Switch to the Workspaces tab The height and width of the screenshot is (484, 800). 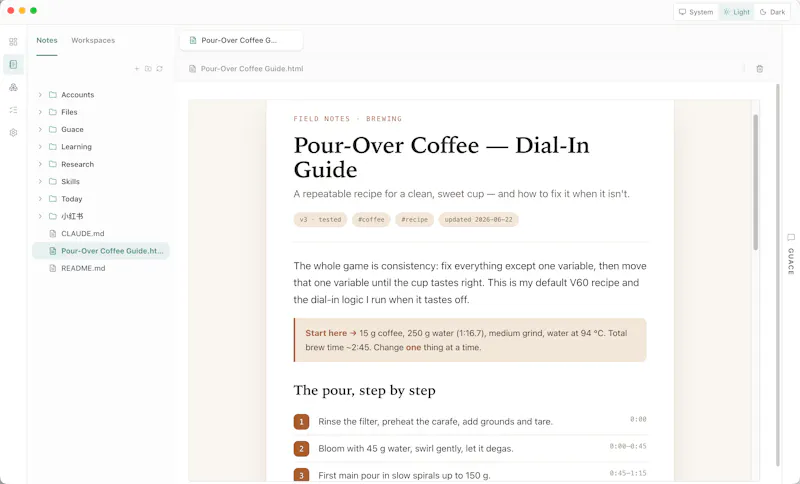(93, 40)
